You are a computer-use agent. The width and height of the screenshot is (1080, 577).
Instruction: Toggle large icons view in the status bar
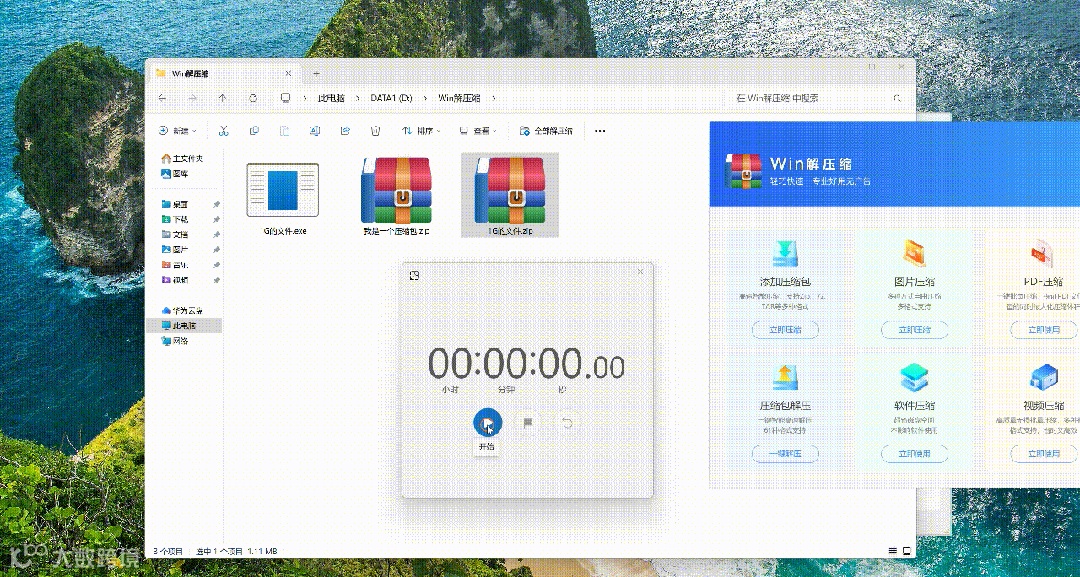(905, 549)
